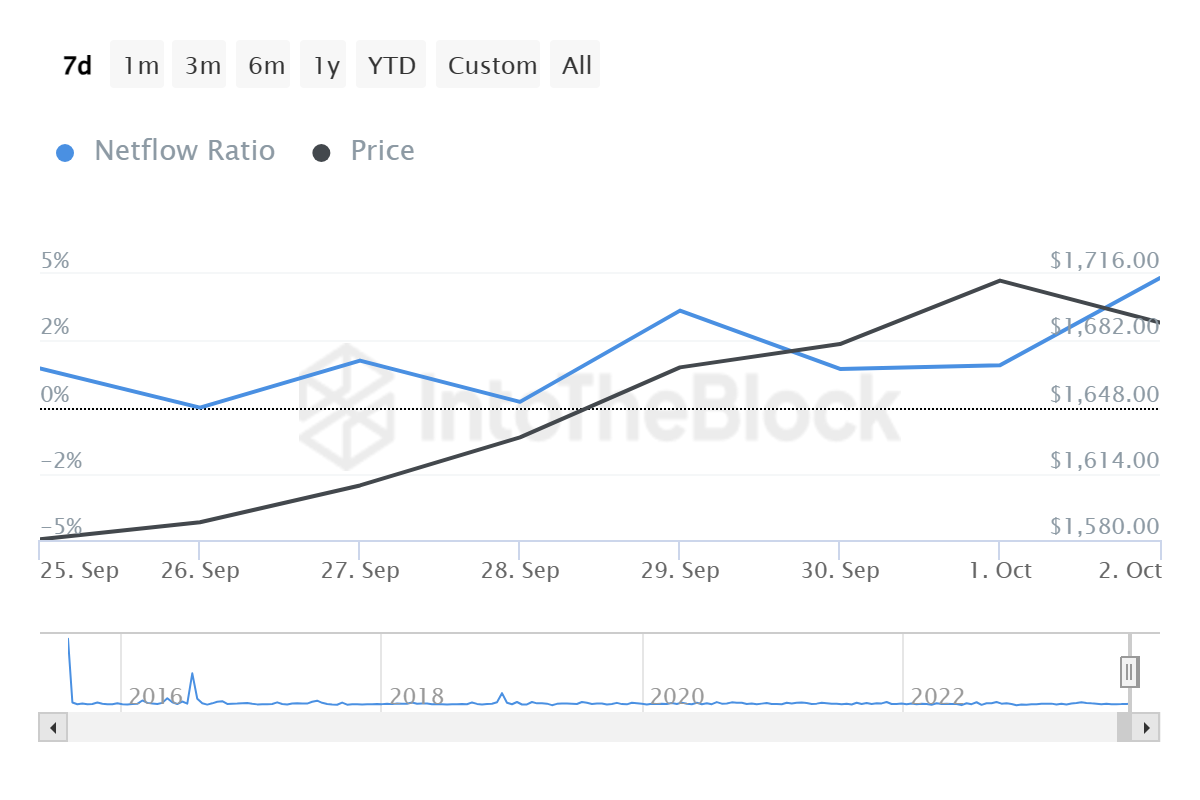The height and width of the screenshot is (800, 1200).
Task: Open the Custom date range picker
Action: [492, 66]
